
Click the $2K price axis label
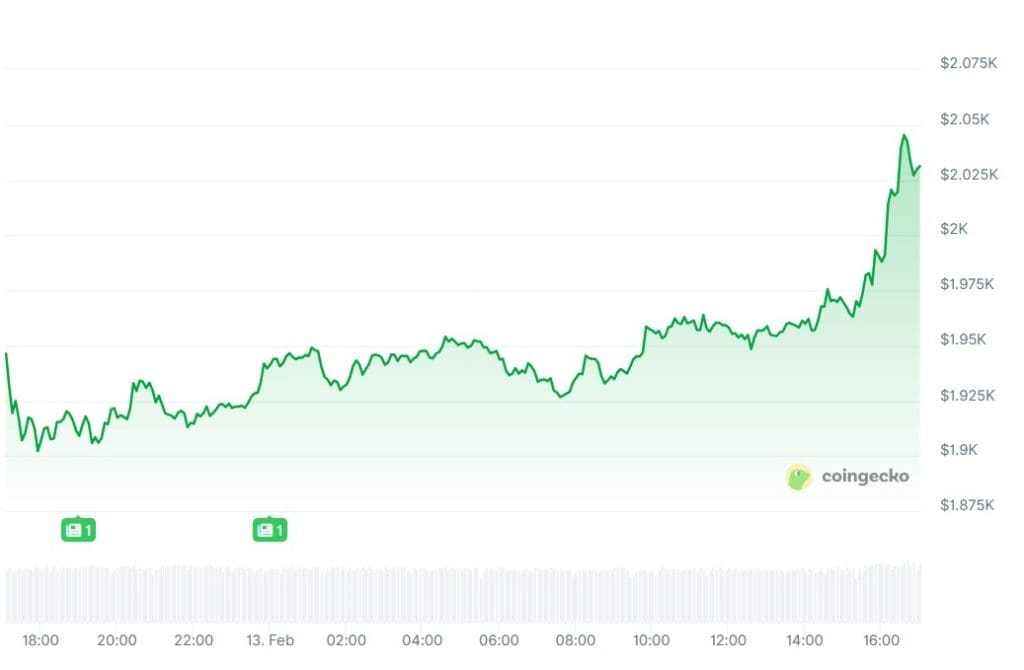click(954, 229)
